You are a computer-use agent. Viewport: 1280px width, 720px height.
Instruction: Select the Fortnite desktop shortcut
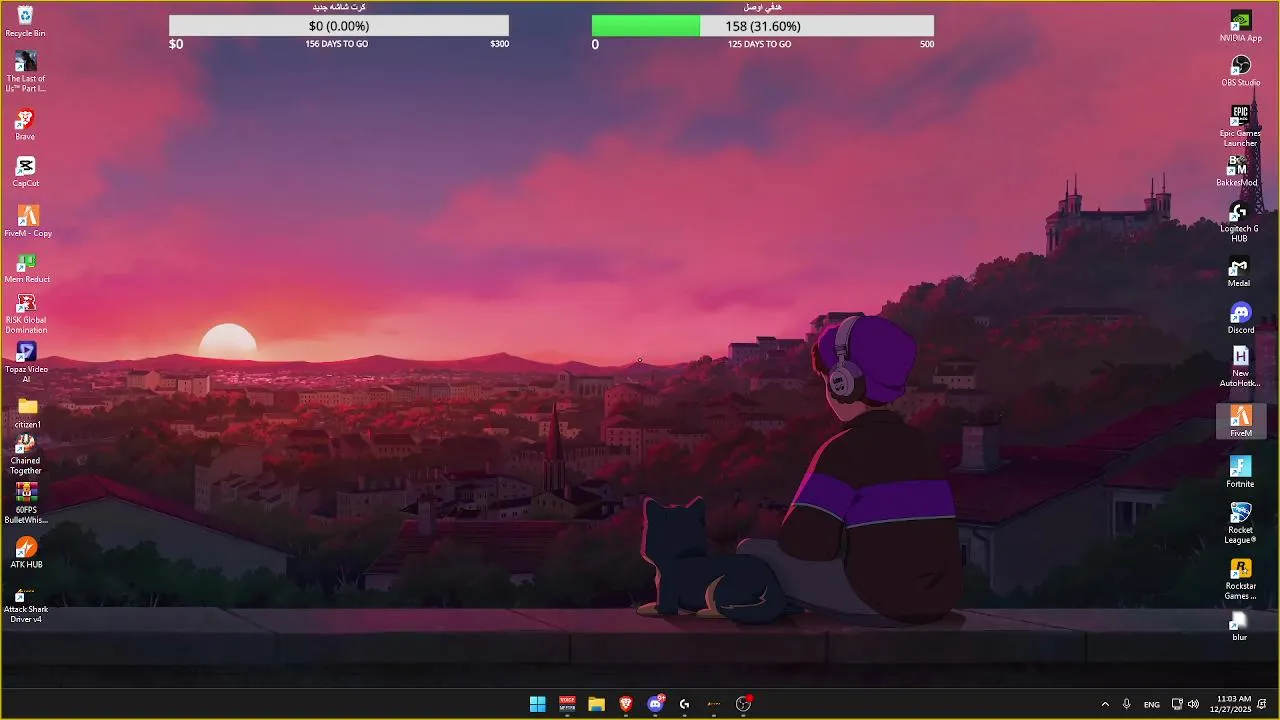point(1240,472)
